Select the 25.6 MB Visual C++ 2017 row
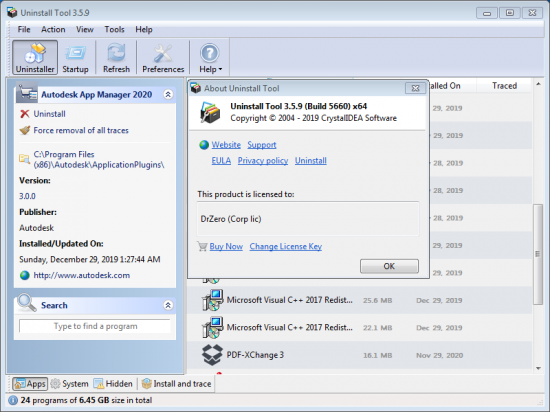 point(359,300)
